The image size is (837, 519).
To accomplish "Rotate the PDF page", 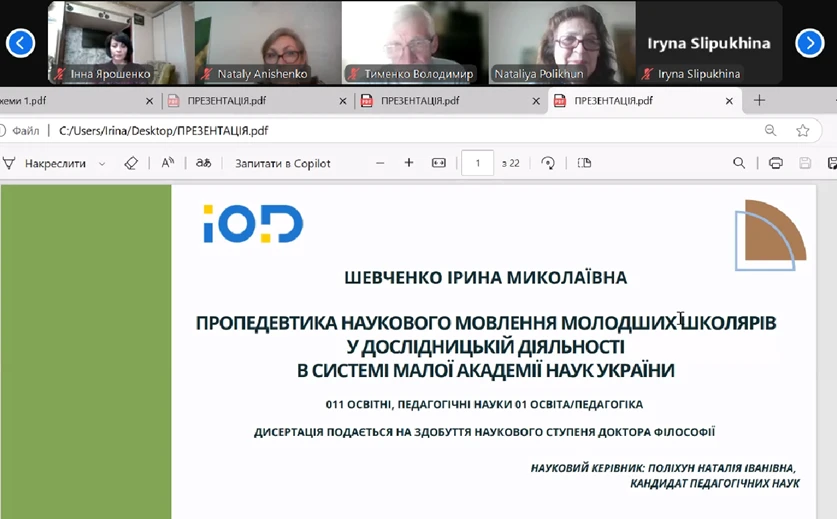I will (548, 163).
